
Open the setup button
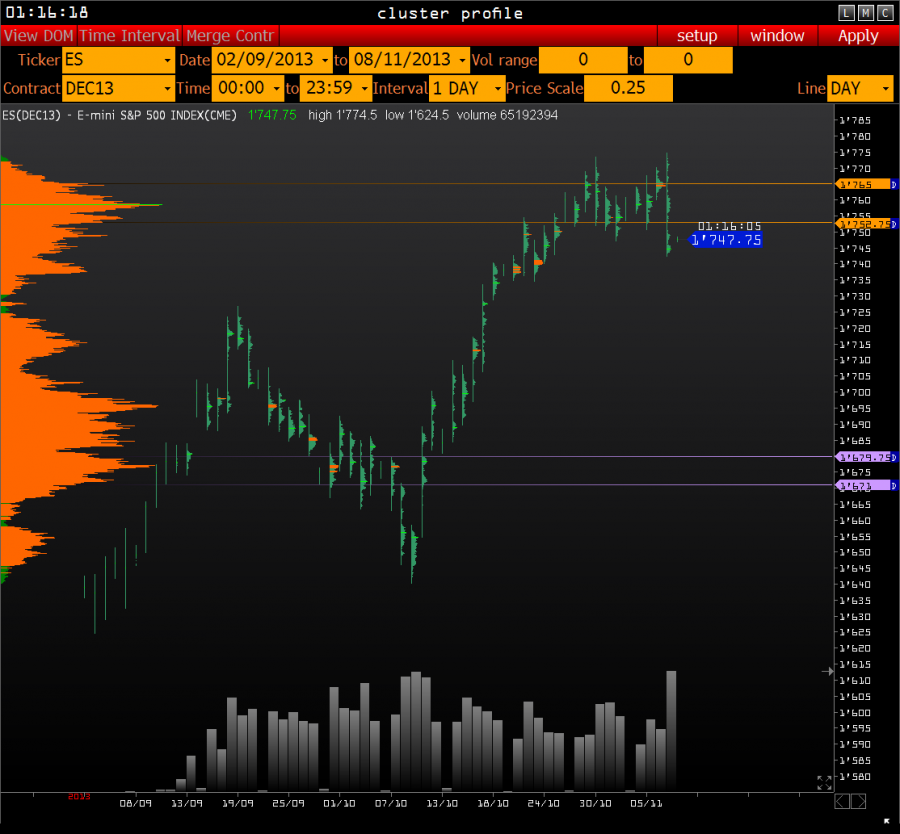tap(697, 35)
